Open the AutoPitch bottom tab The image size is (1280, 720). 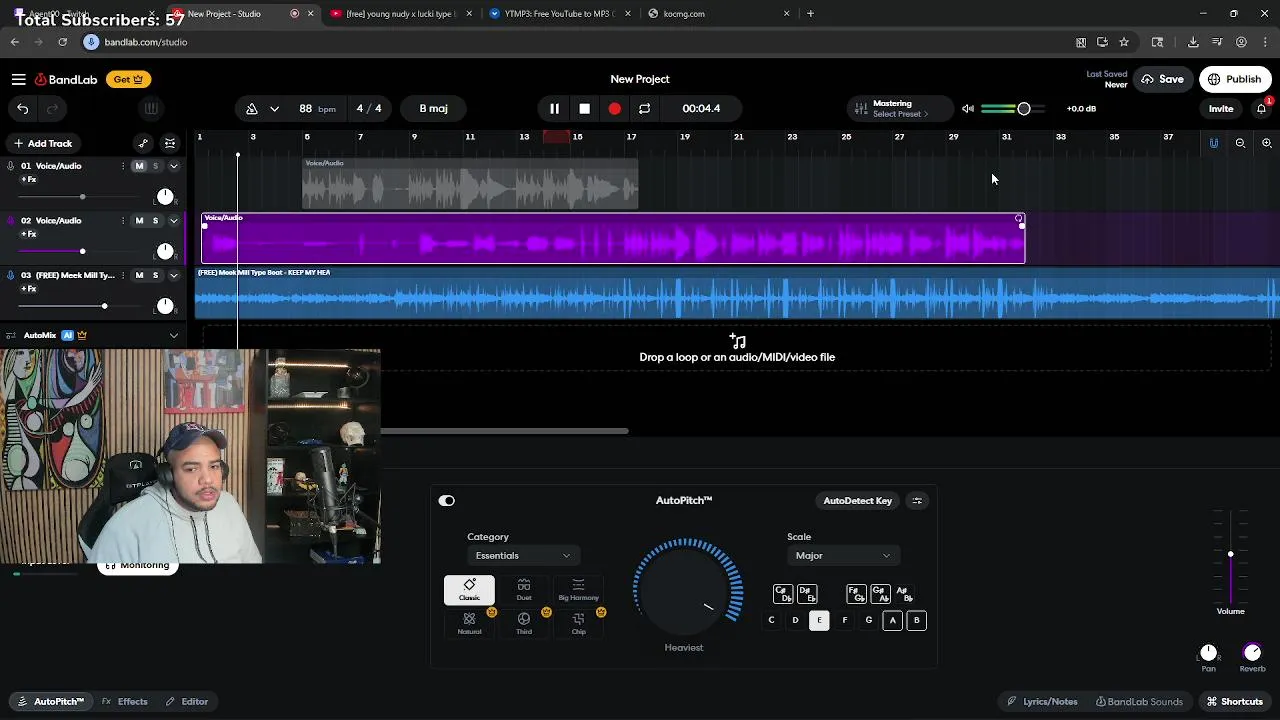coord(51,702)
